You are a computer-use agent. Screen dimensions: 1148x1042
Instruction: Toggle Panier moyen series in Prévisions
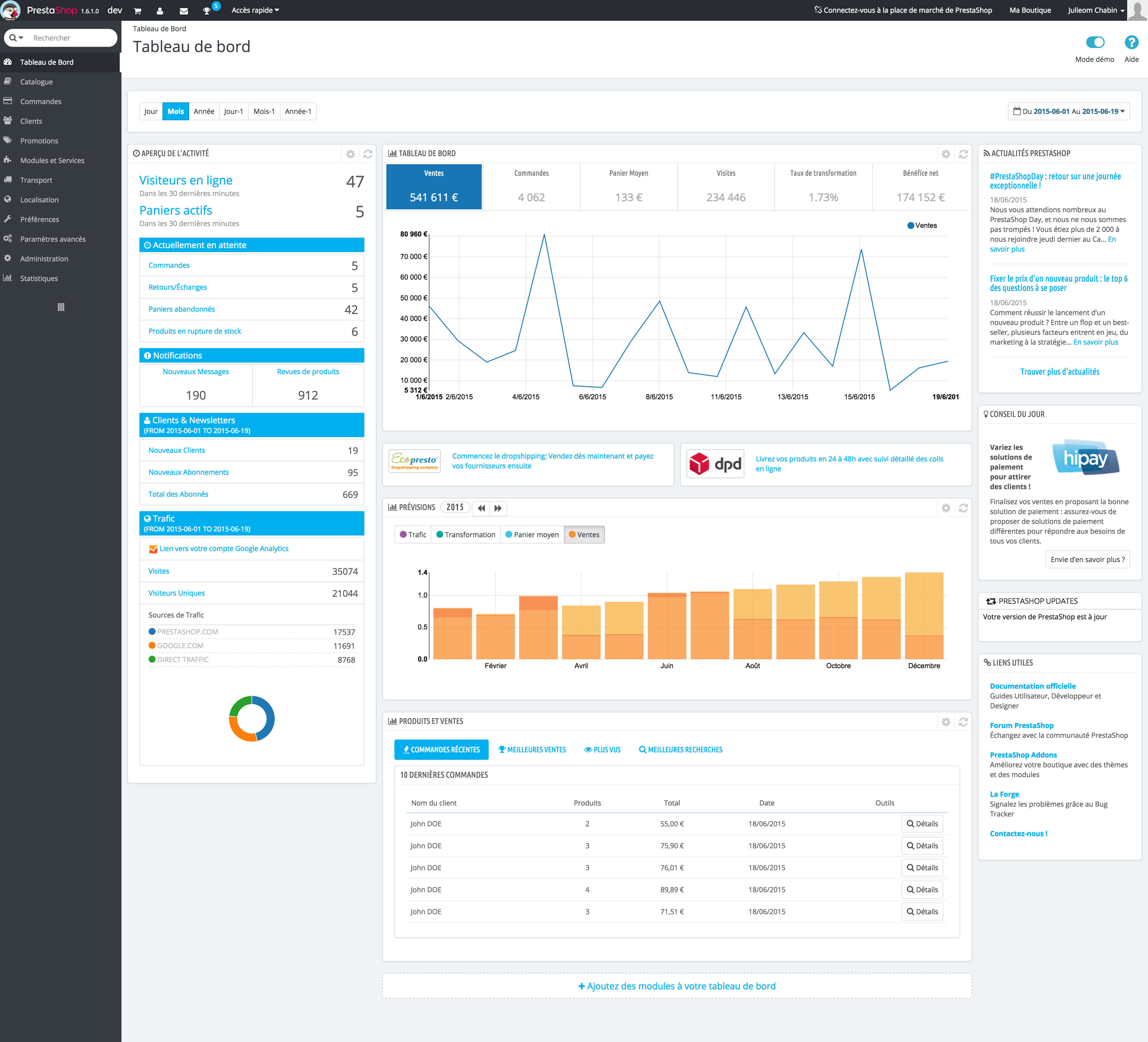click(x=532, y=534)
